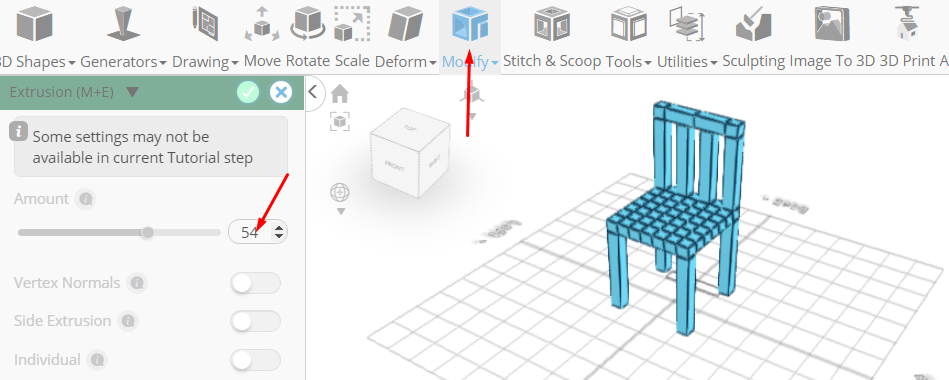Viewport: 949px width, 380px height.
Task: Select the Rotate tool icon
Action: (308, 24)
